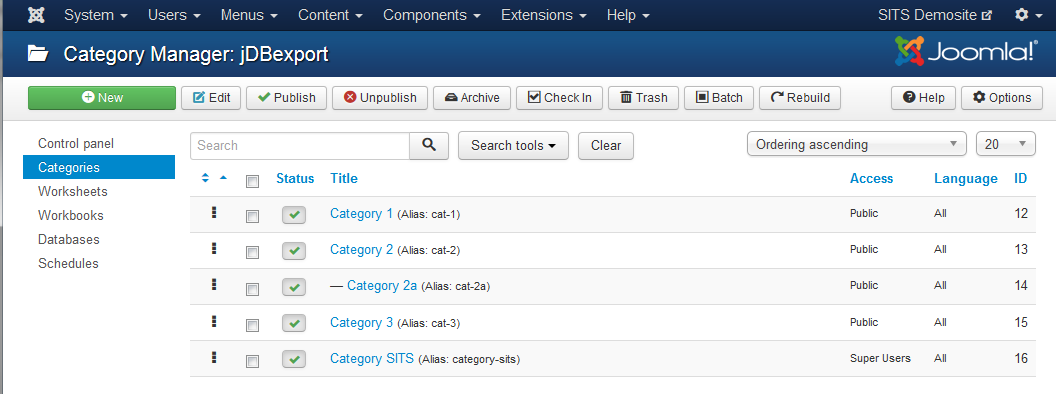Screen dimensions: 1056x394
Task: Click the Publish toolbar button
Action: point(286,98)
